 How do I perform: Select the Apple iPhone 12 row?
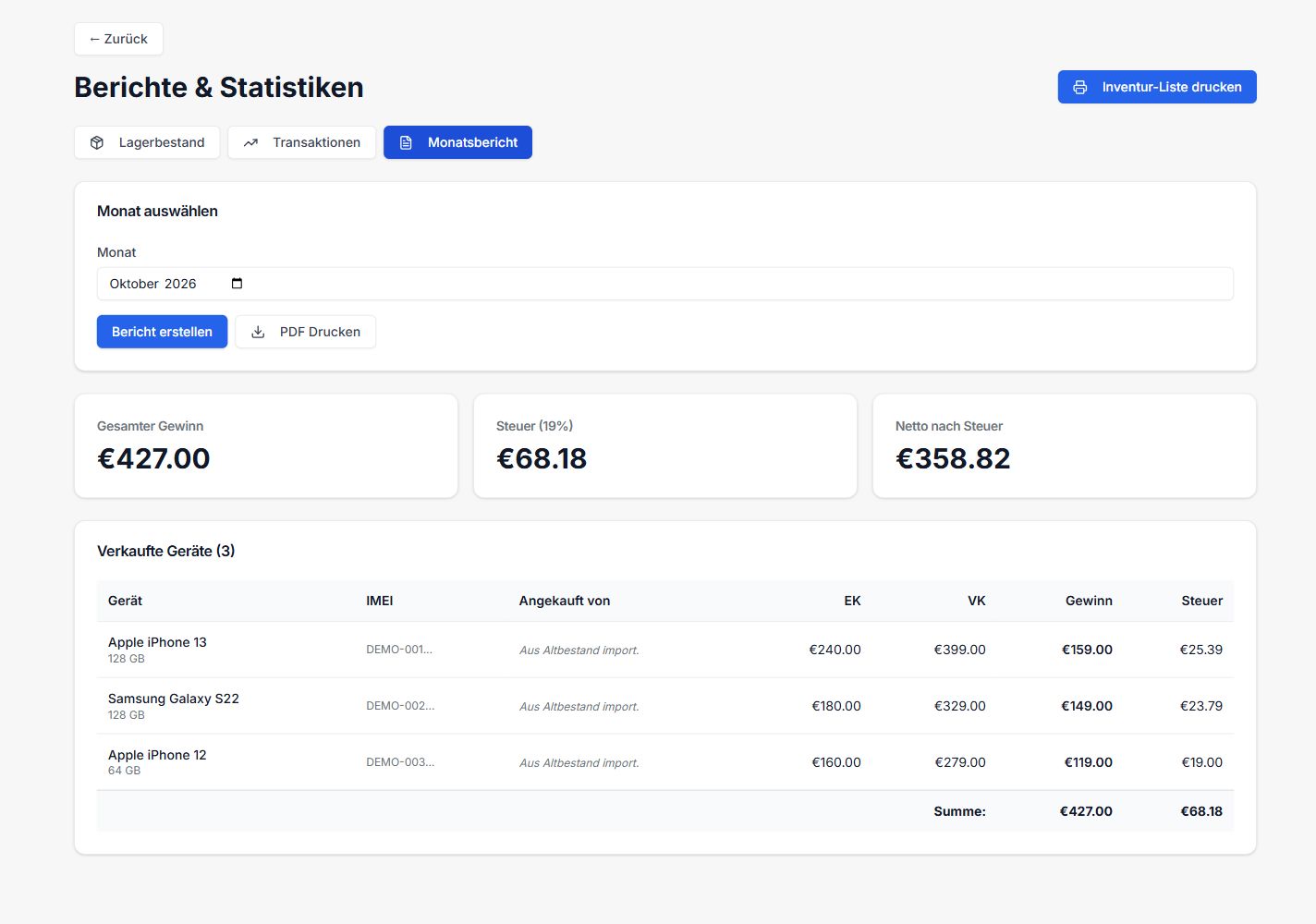665,762
